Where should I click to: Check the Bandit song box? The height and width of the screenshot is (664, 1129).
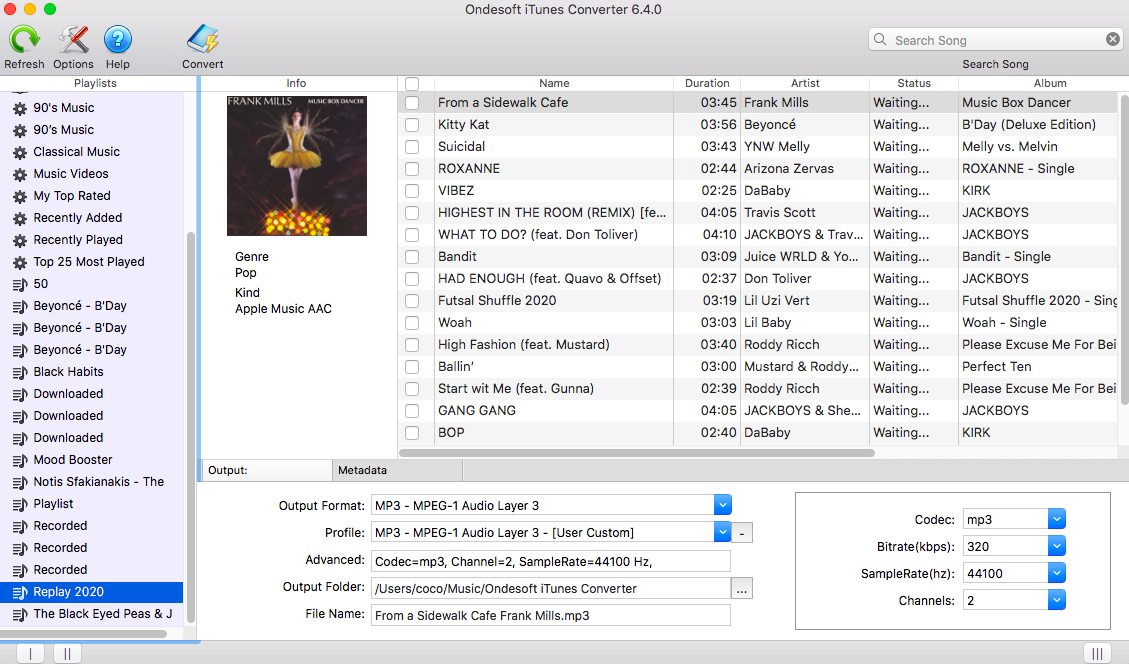[412, 256]
